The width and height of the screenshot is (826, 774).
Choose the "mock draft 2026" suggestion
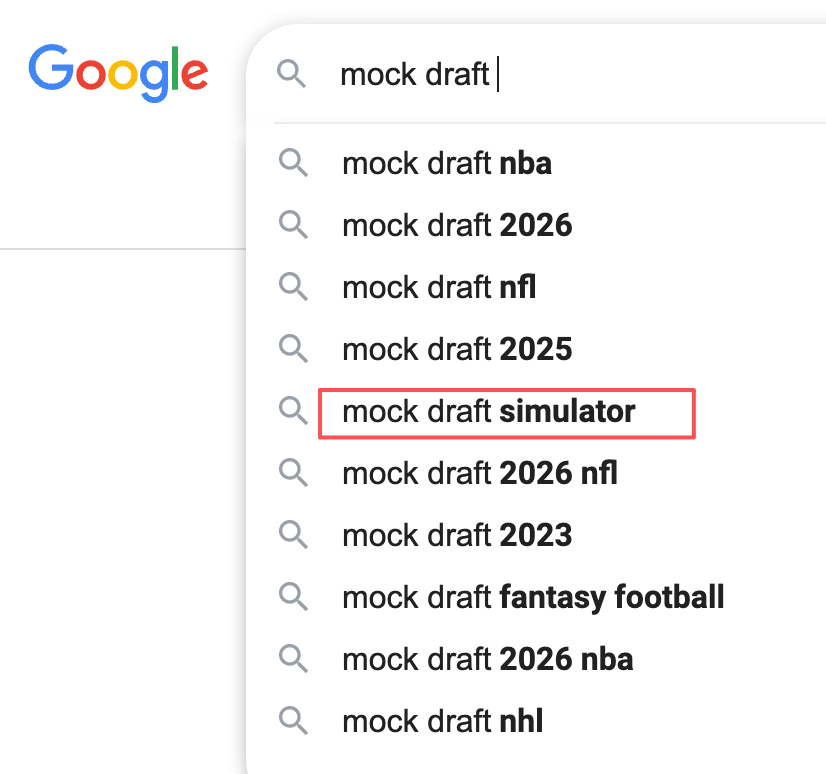point(457,225)
